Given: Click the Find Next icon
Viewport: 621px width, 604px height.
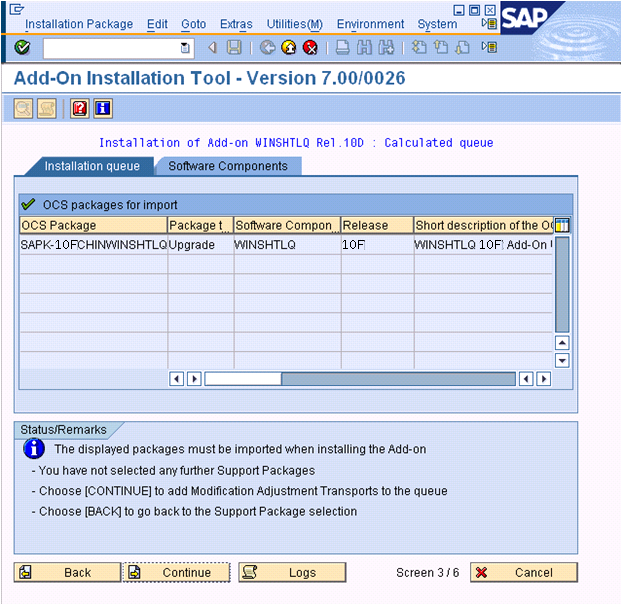Looking at the screenshot, I should pos(386,48).
